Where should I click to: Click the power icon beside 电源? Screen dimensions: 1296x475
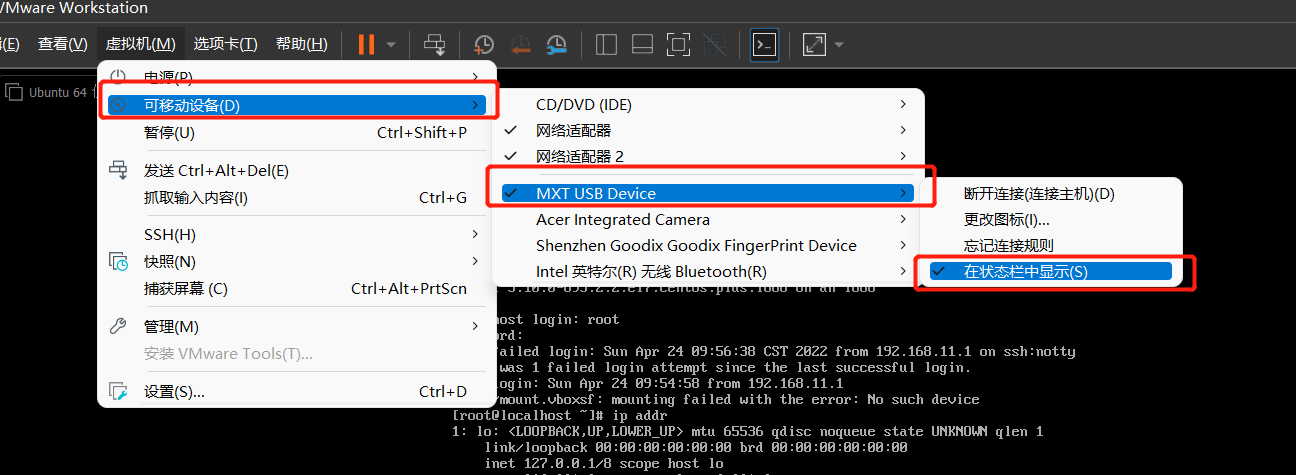coord(118,77)
